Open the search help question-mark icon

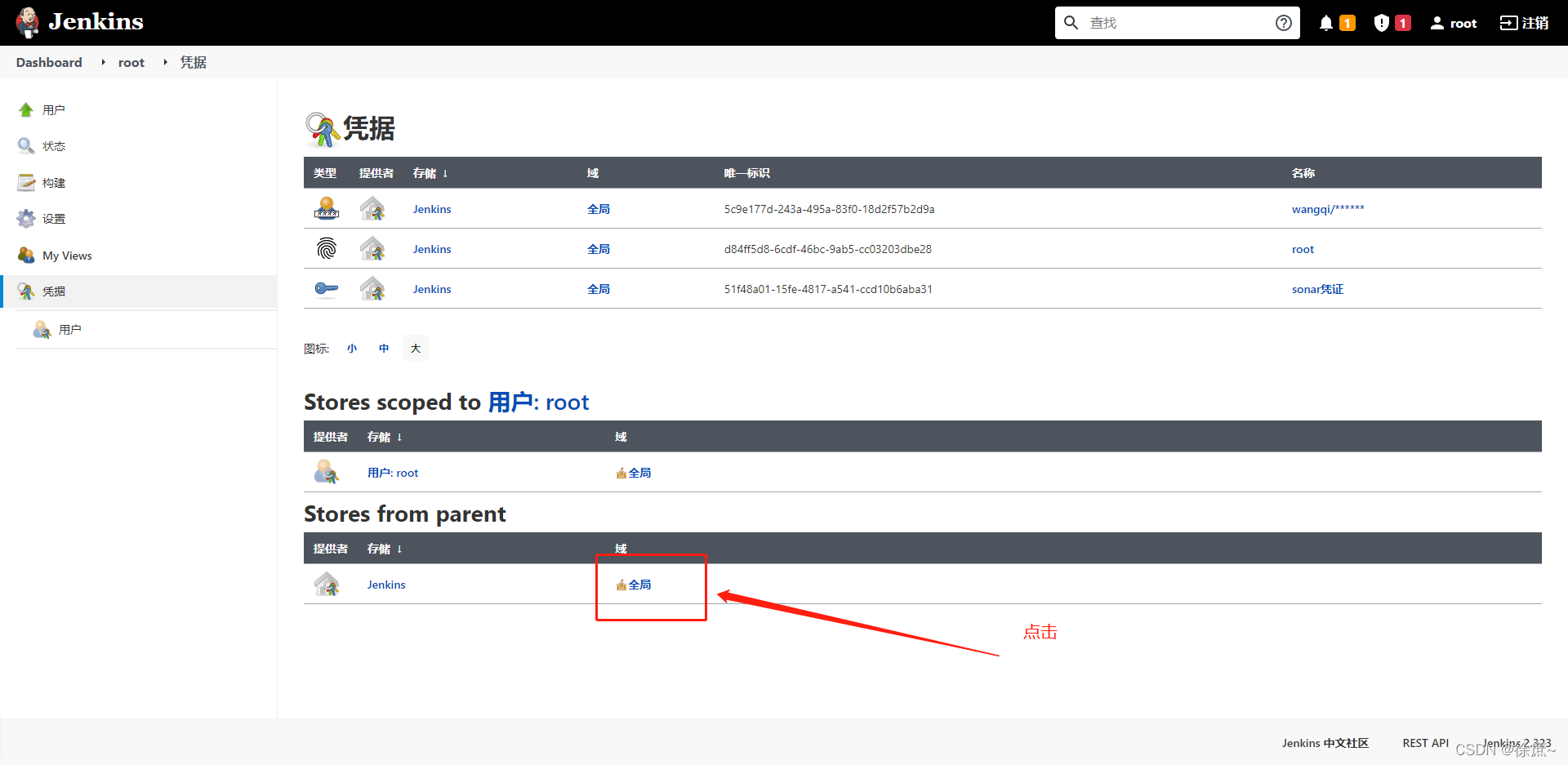click(1284, 23)
